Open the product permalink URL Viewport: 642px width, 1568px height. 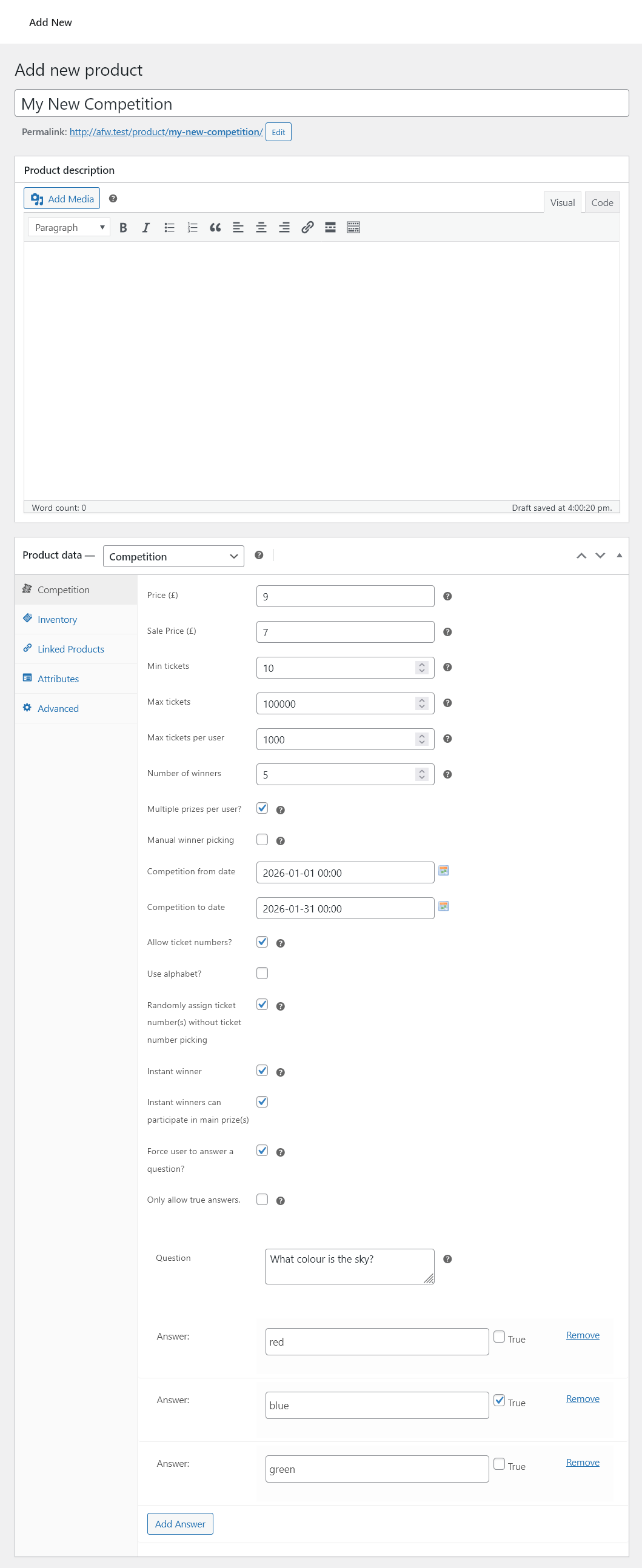click(166, 132)
